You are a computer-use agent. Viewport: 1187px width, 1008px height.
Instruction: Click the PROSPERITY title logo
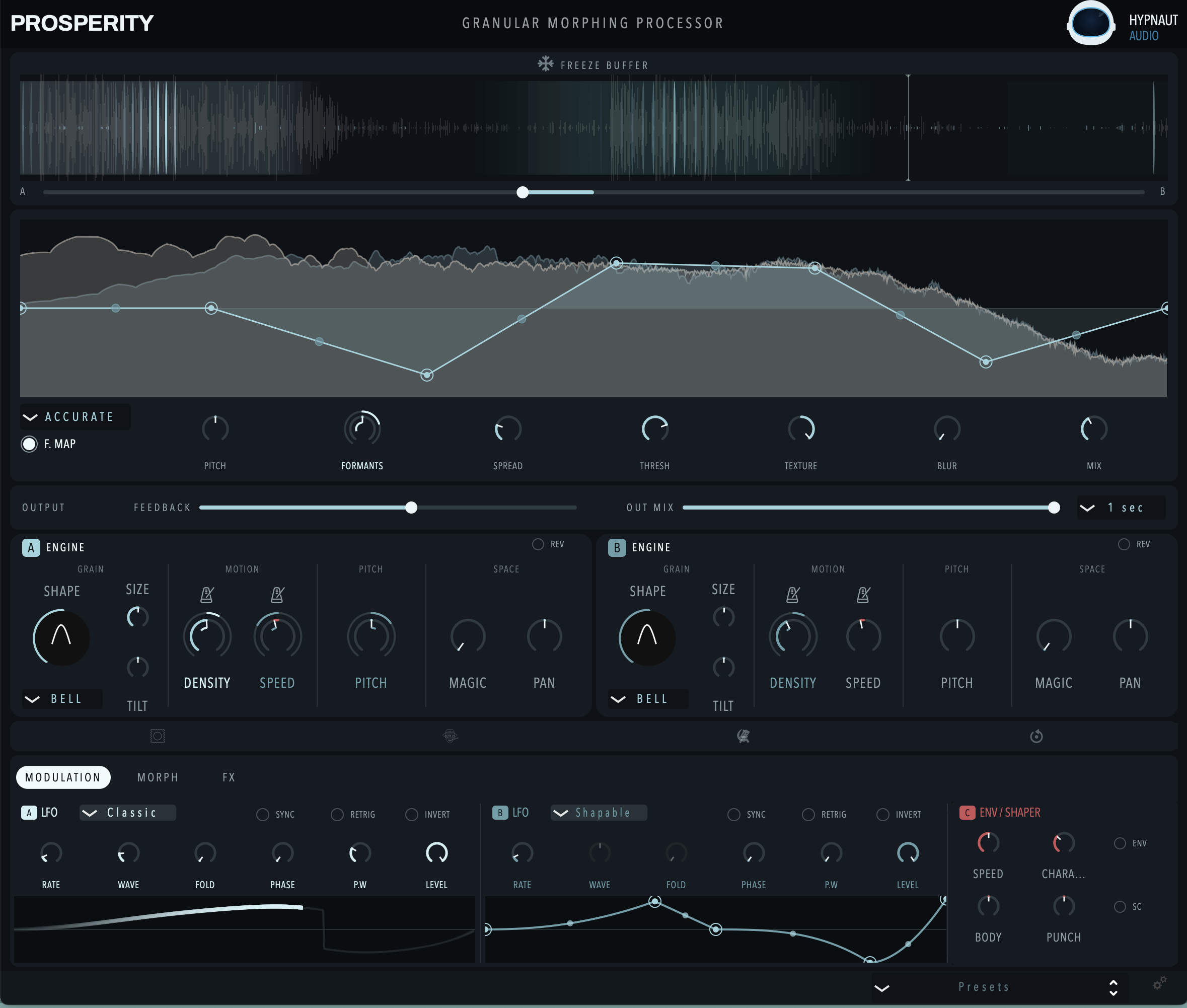click(82, 23)
